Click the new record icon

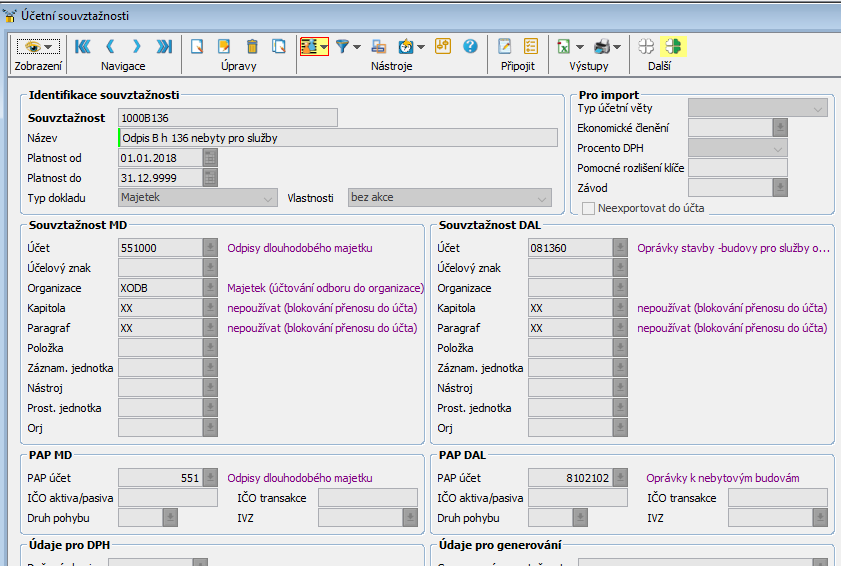[x=198, y=46]
